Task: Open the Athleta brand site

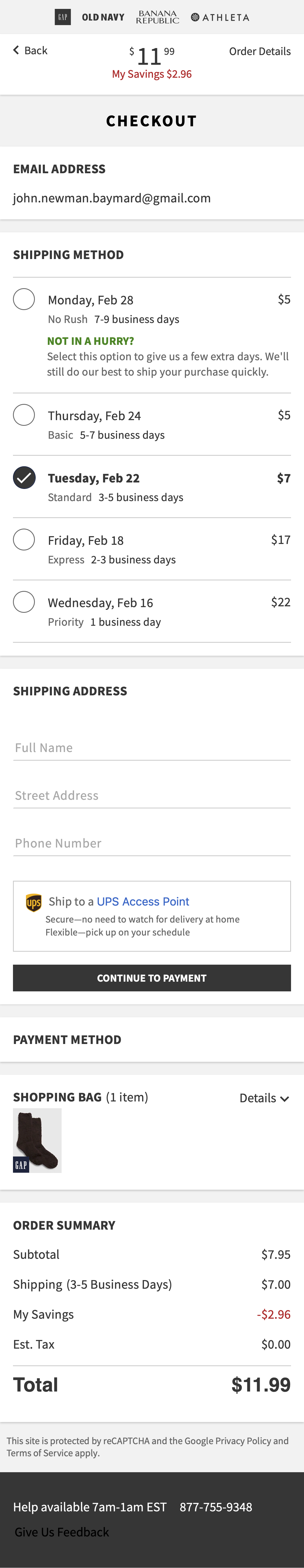Action: click(220, 17)
